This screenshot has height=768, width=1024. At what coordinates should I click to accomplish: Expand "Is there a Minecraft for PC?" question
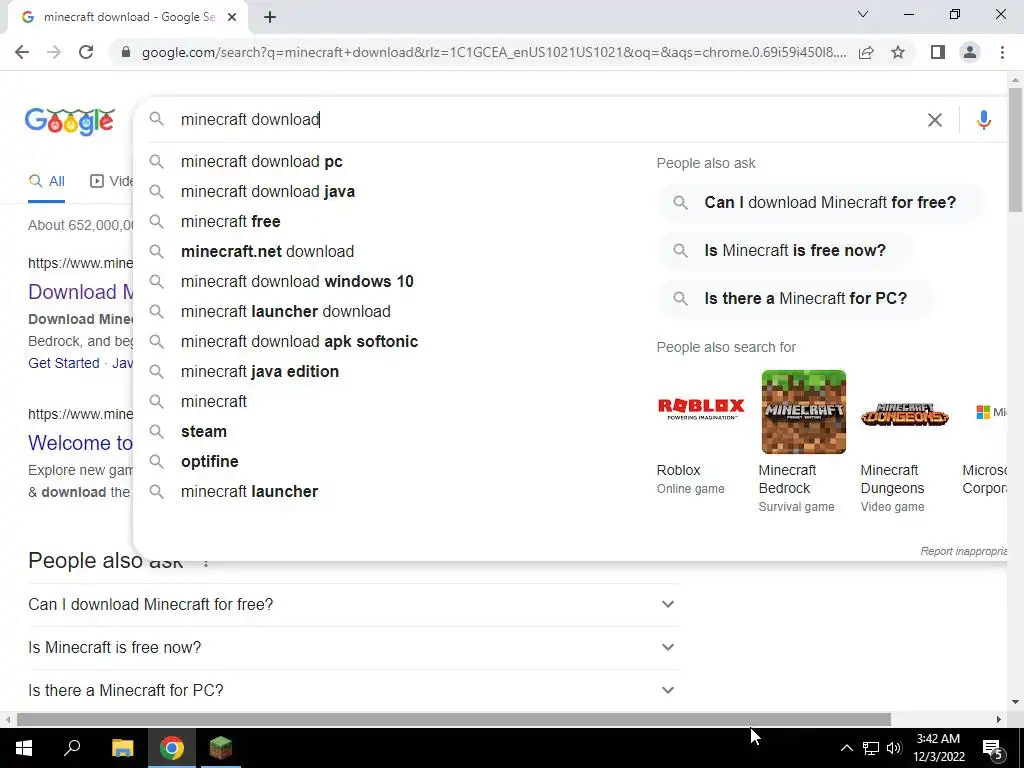pos(354,690)
